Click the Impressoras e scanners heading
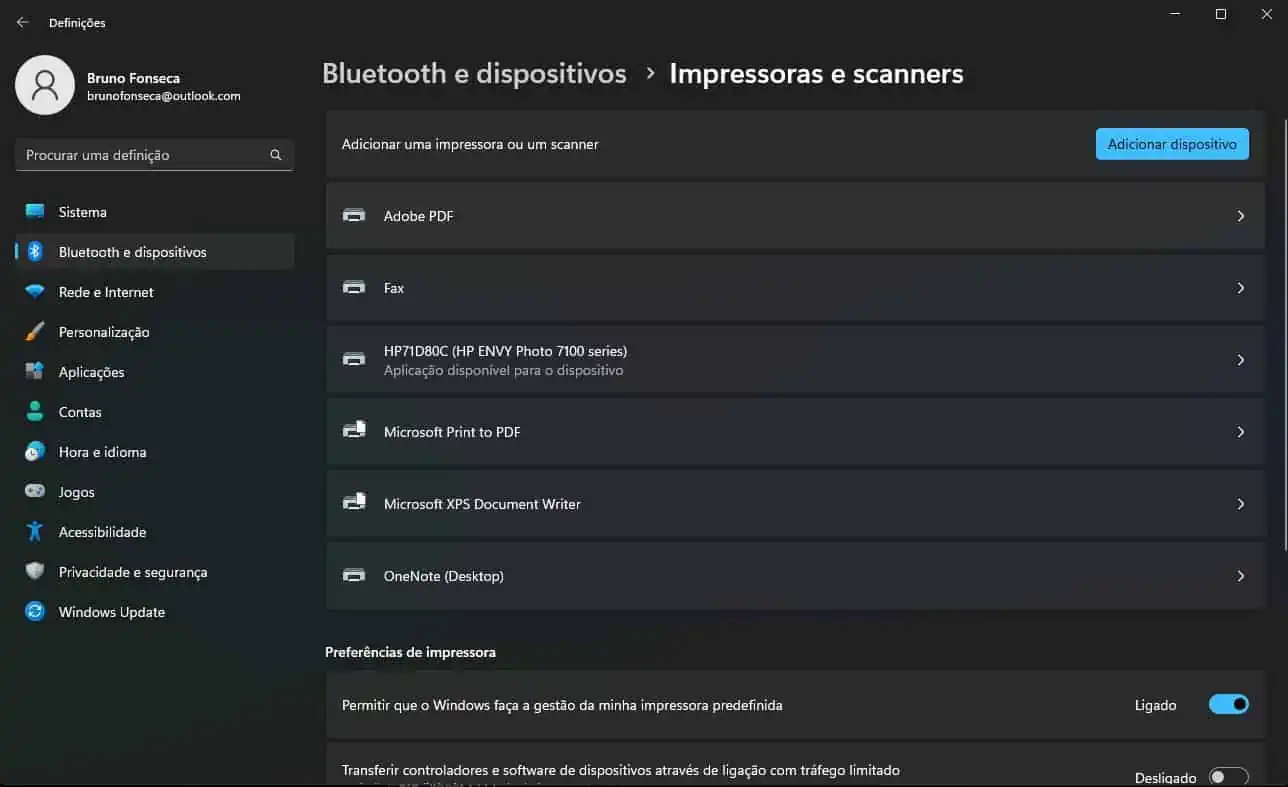This screenshot has width=1288, height=787. [x=816, y=74]
